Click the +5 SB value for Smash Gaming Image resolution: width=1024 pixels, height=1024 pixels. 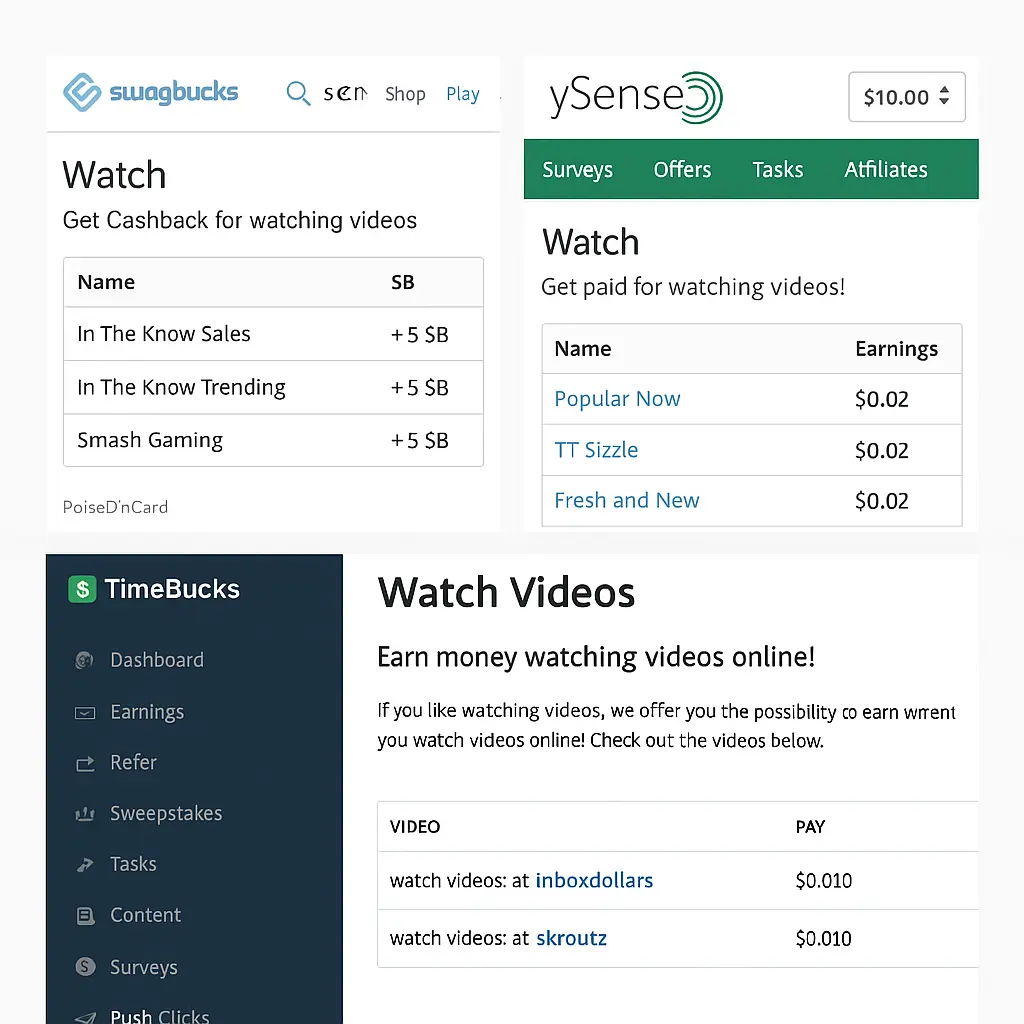[419, 441]
